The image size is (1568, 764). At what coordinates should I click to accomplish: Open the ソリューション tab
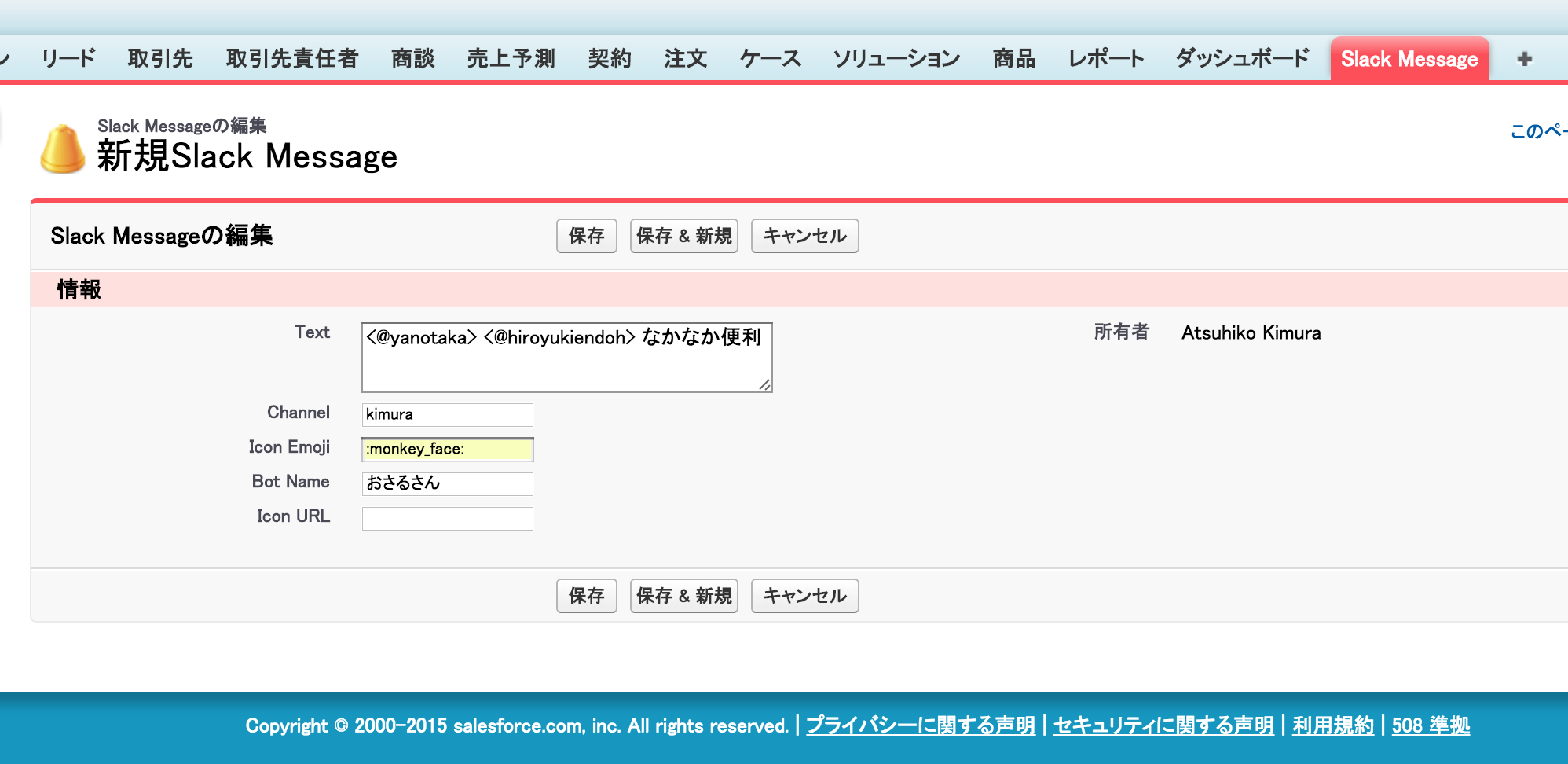[896, 58]
